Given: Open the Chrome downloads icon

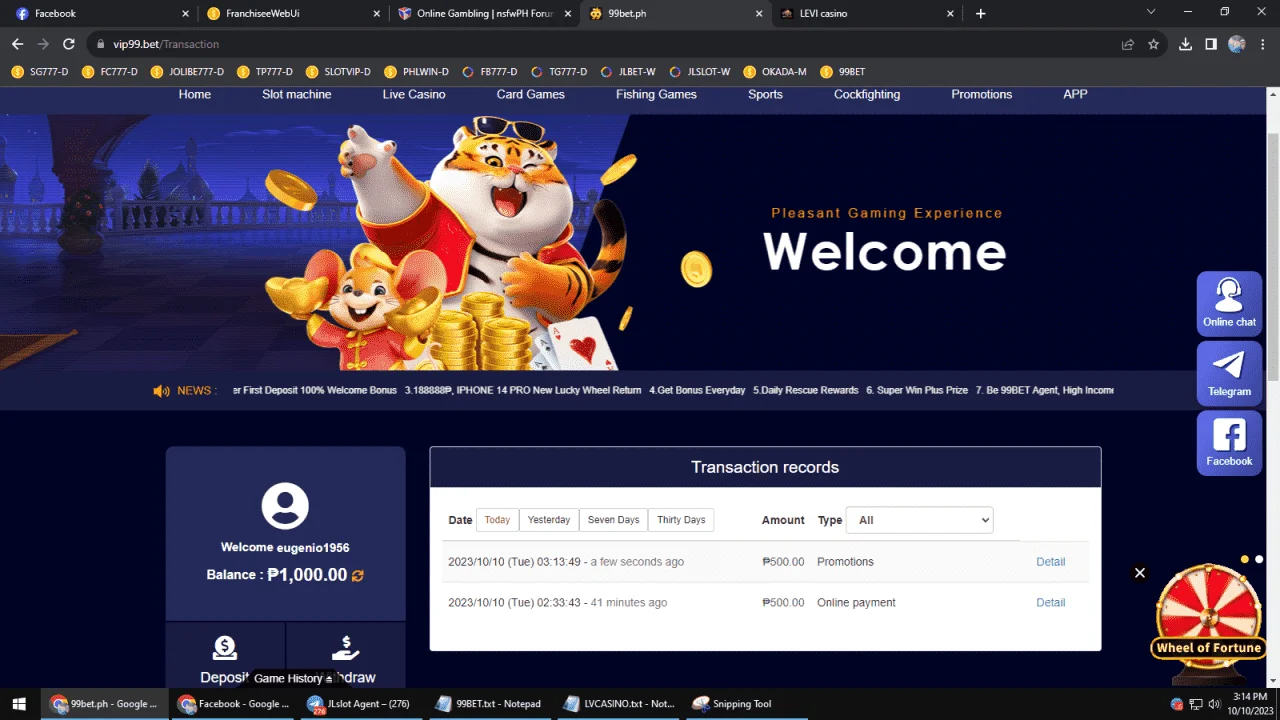Looking at the screenshot, I should (x=1185, y=44).
